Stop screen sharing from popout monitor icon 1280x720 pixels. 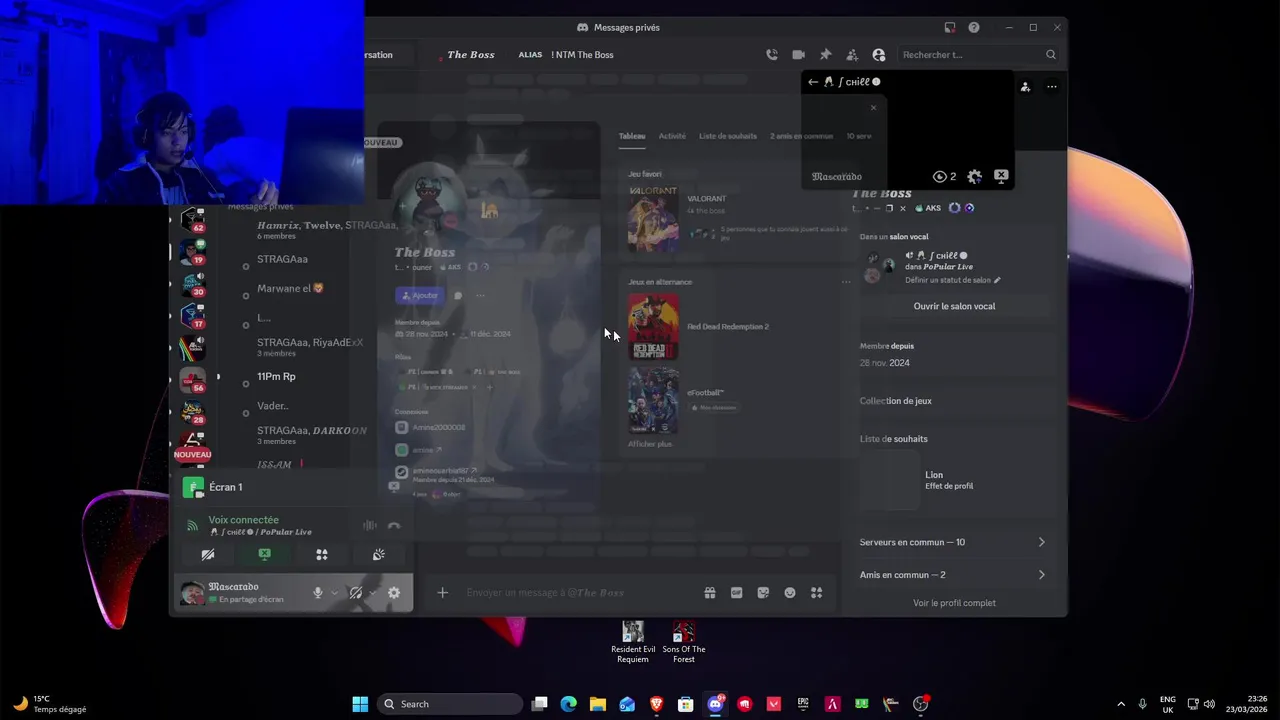1001,176
